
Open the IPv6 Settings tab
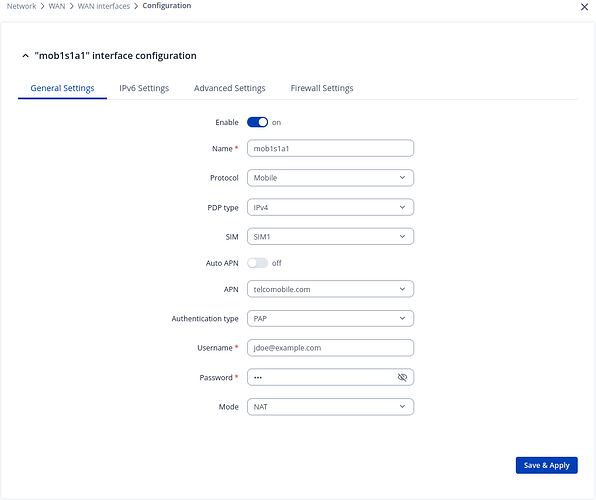144,88
